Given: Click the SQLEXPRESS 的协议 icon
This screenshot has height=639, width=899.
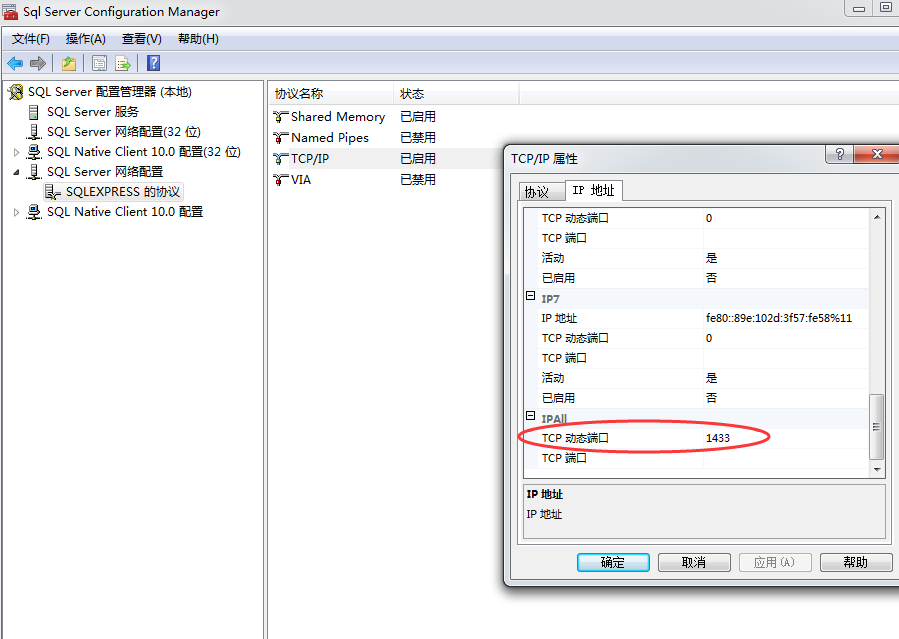Looking at the screenshot, I should [53, 192].
